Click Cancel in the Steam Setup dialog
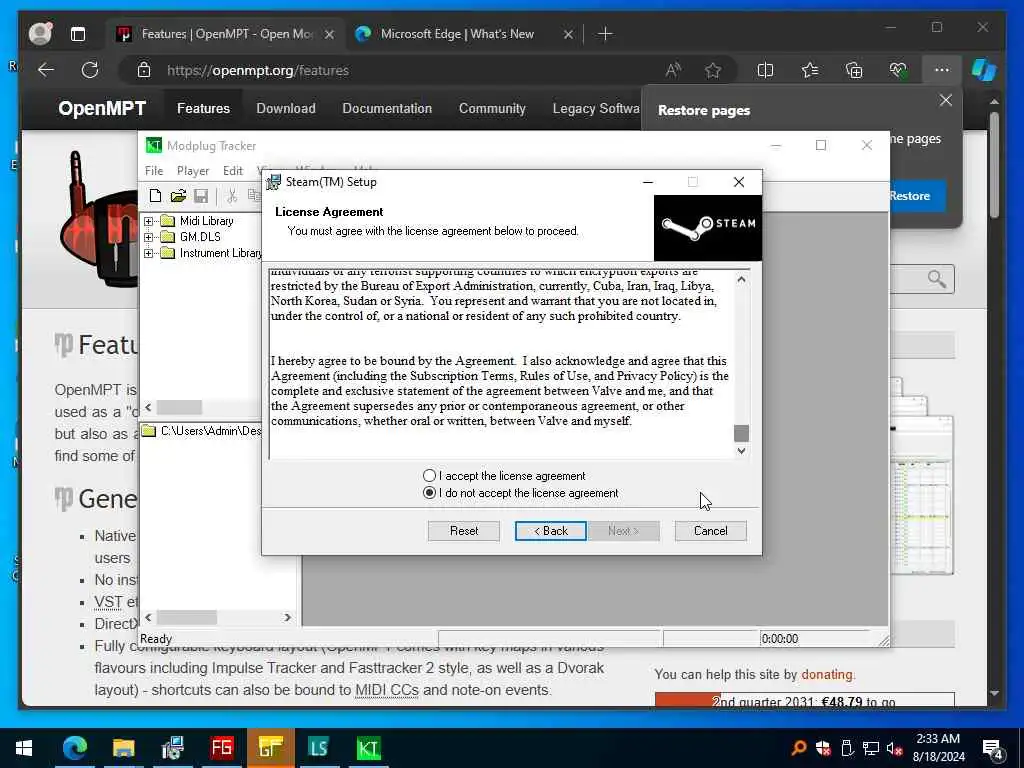Screen dimensions: 1024x768 click(711, 531)
